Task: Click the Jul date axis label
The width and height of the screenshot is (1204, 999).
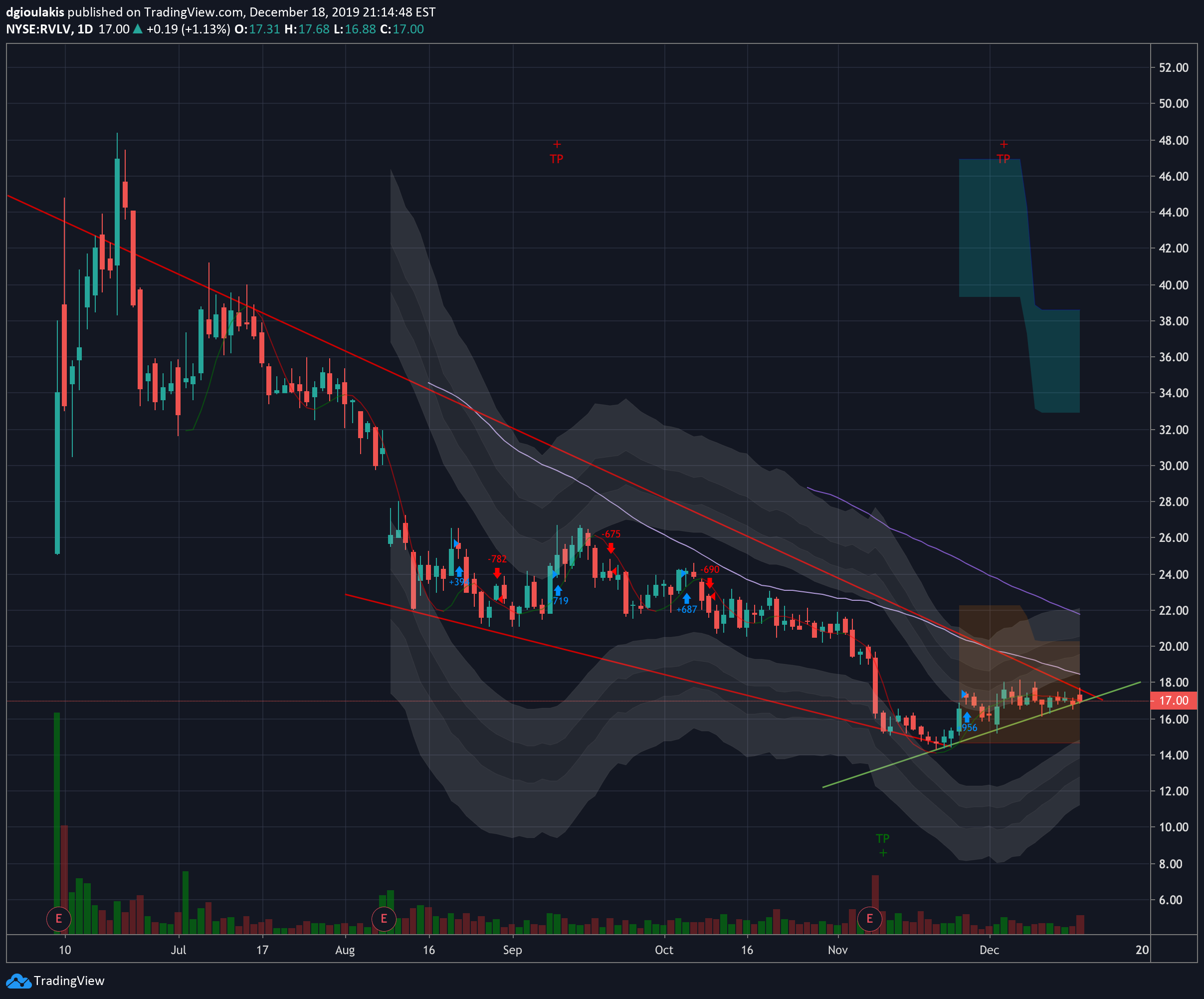Action: [x=179, y=950]
